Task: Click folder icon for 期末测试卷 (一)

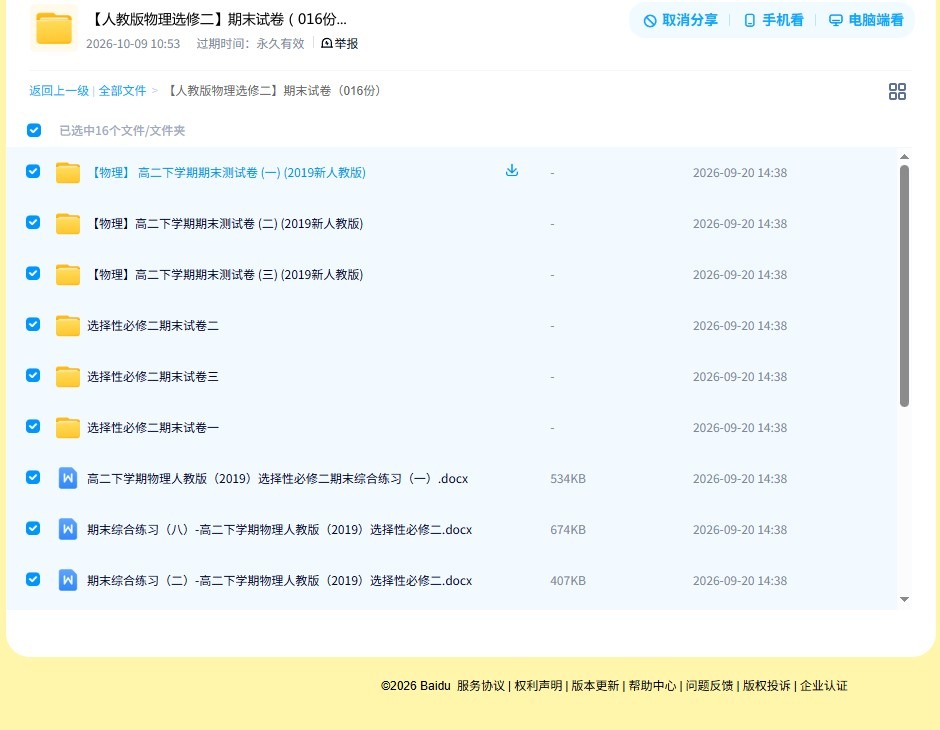Action: [68, 173]
